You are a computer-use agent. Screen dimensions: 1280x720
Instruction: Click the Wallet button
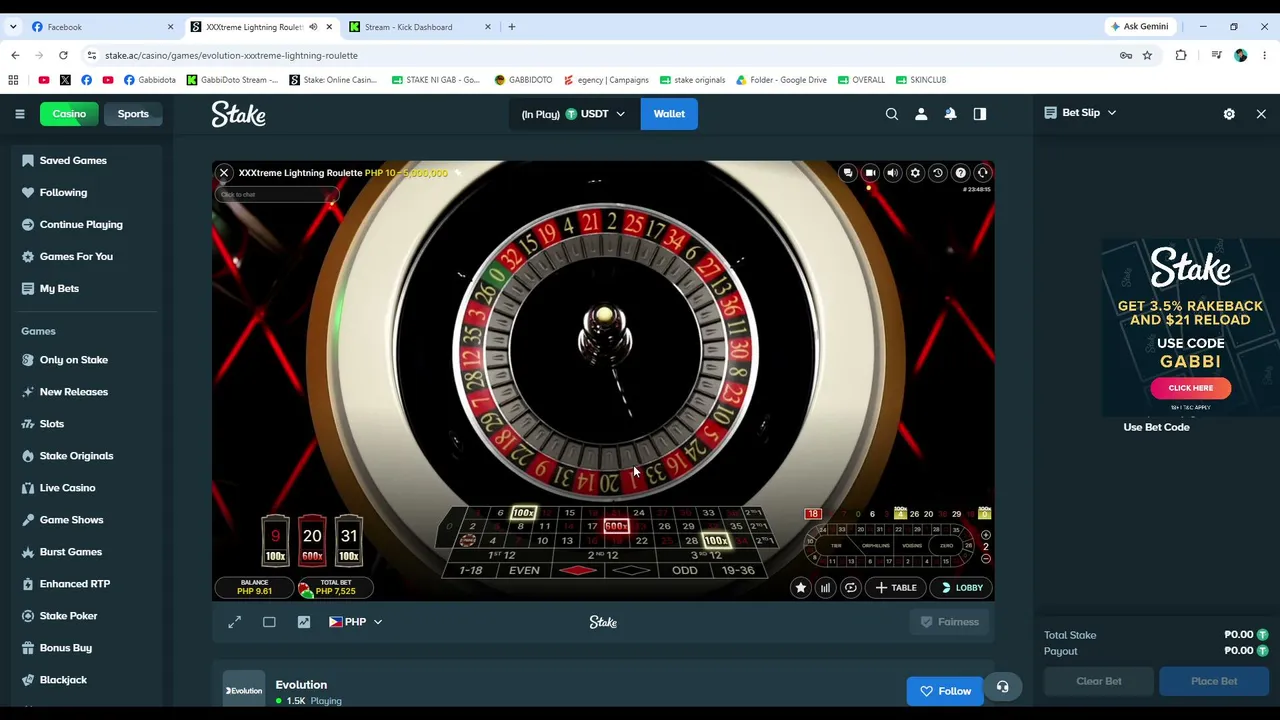(669, 114)
